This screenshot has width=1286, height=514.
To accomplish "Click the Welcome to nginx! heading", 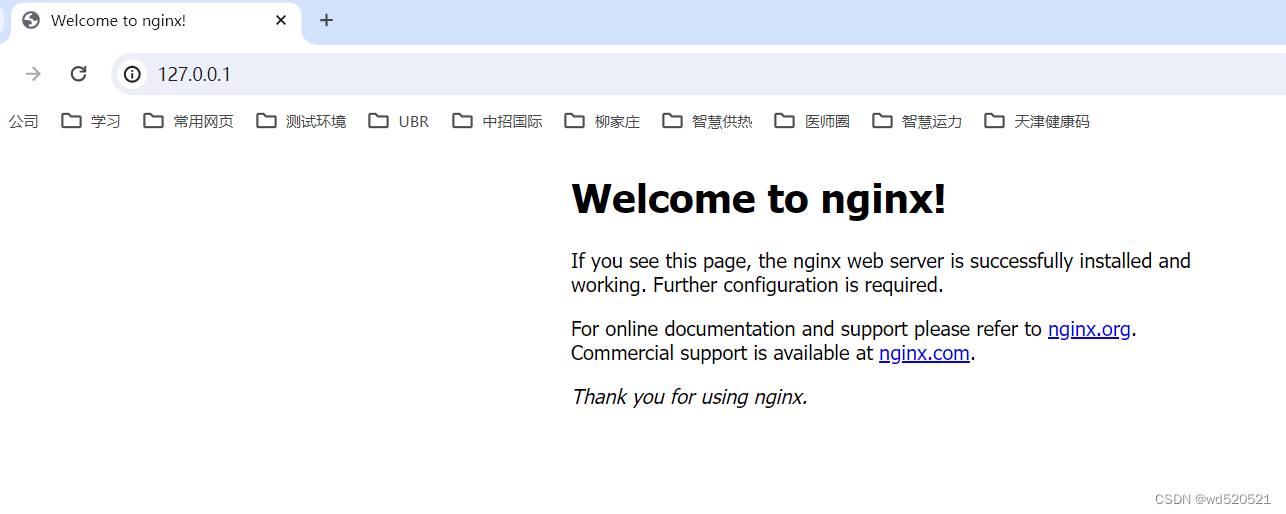I will point(758,198).
